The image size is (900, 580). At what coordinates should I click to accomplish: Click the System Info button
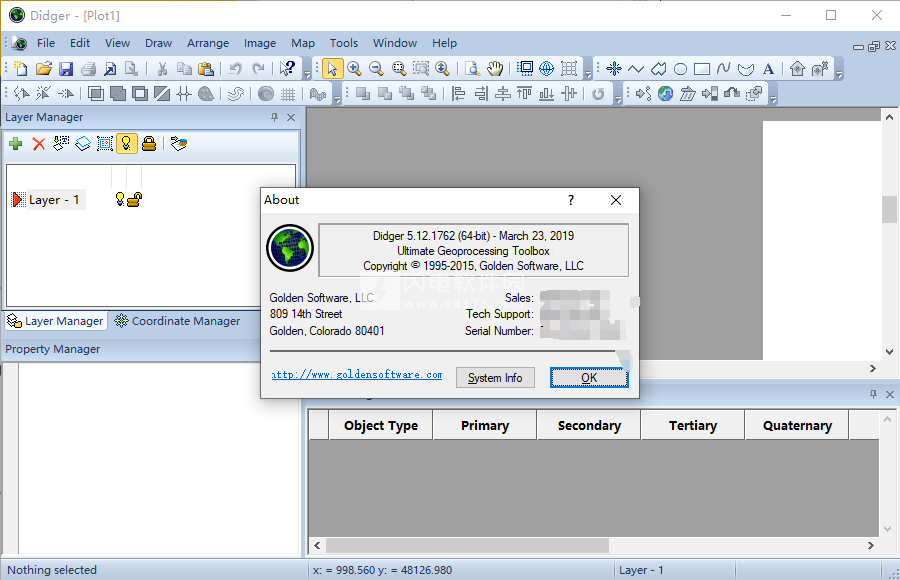pyautogui.click(x=495, y=378)
